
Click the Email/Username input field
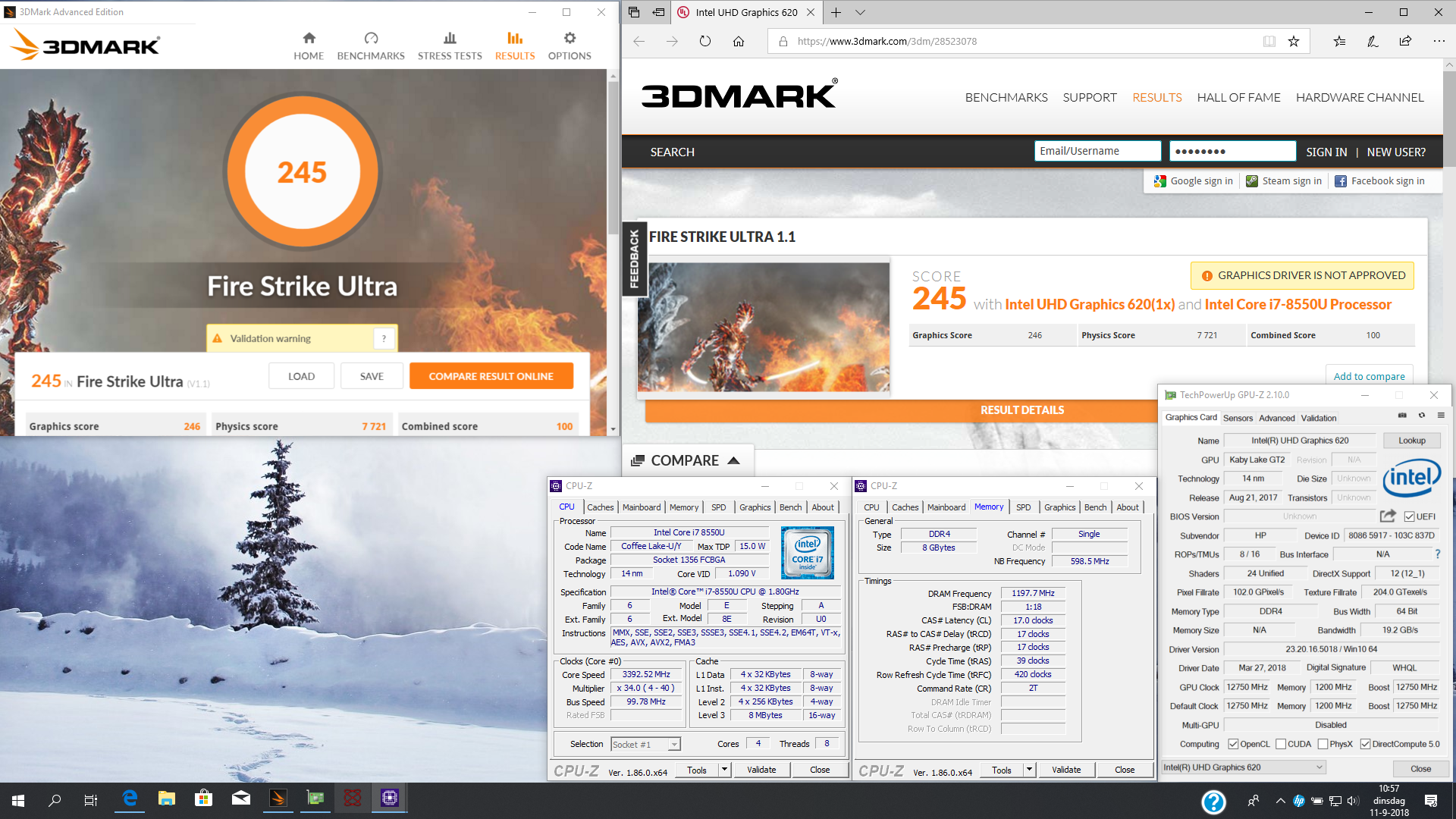(x=1097, y=151)
